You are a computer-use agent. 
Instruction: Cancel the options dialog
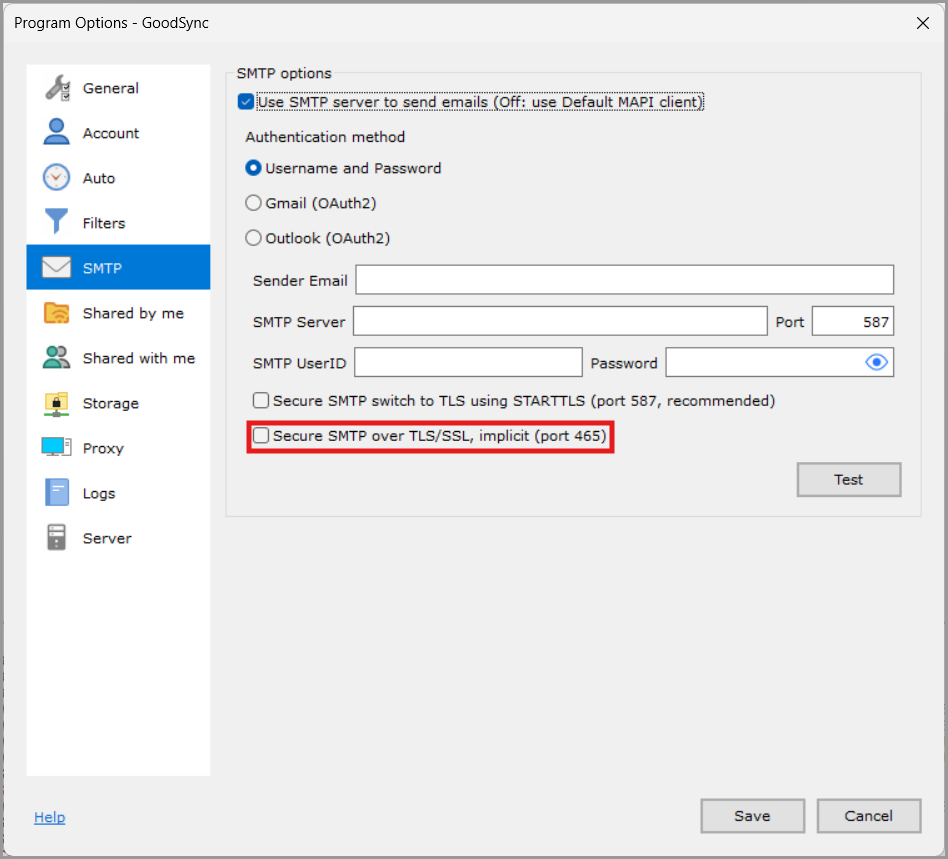[868, 815]
